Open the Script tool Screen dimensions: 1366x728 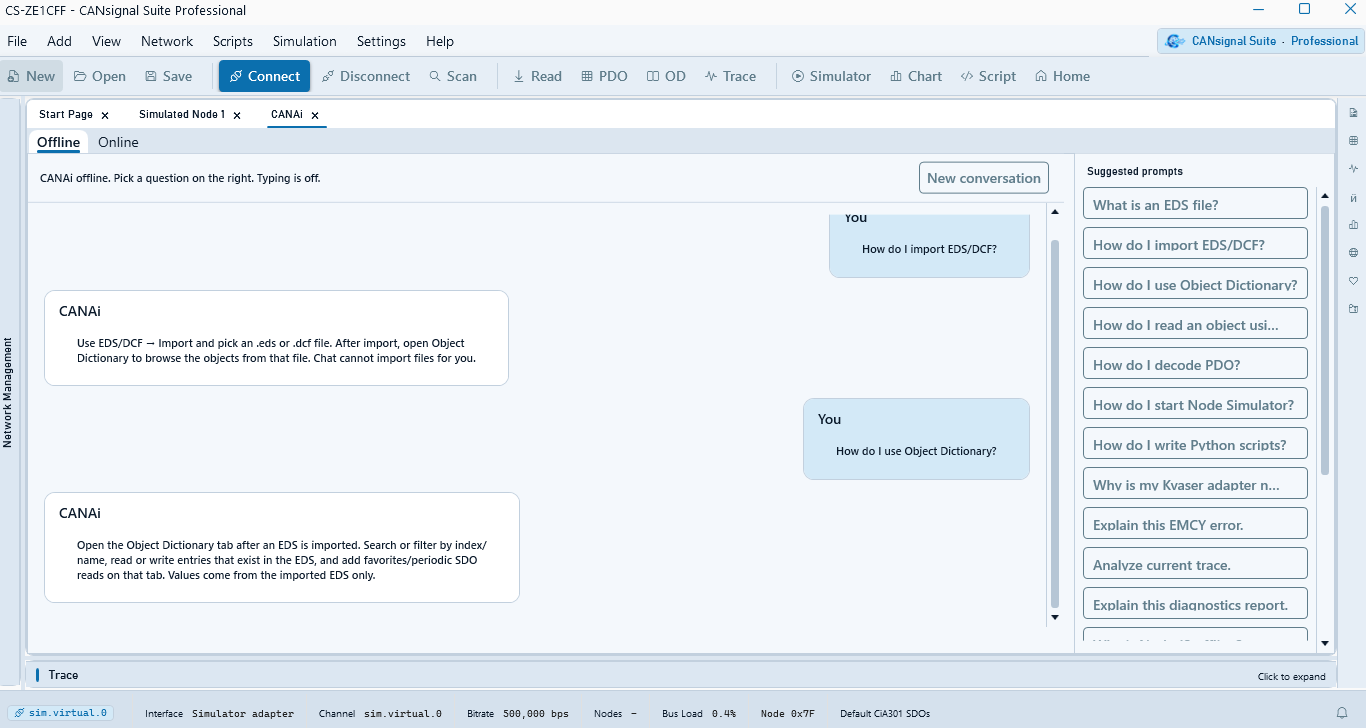point(988,76)
